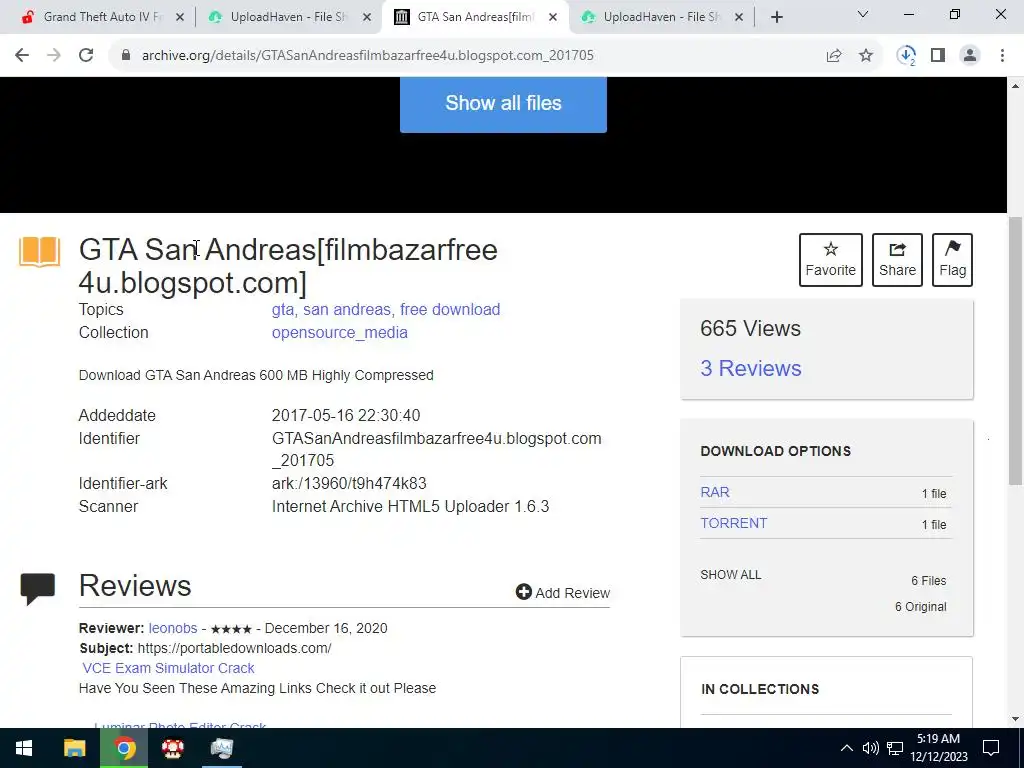Open the monitor app in the taskbar
Screen dimensions: 1024x768
pos(221,748)
